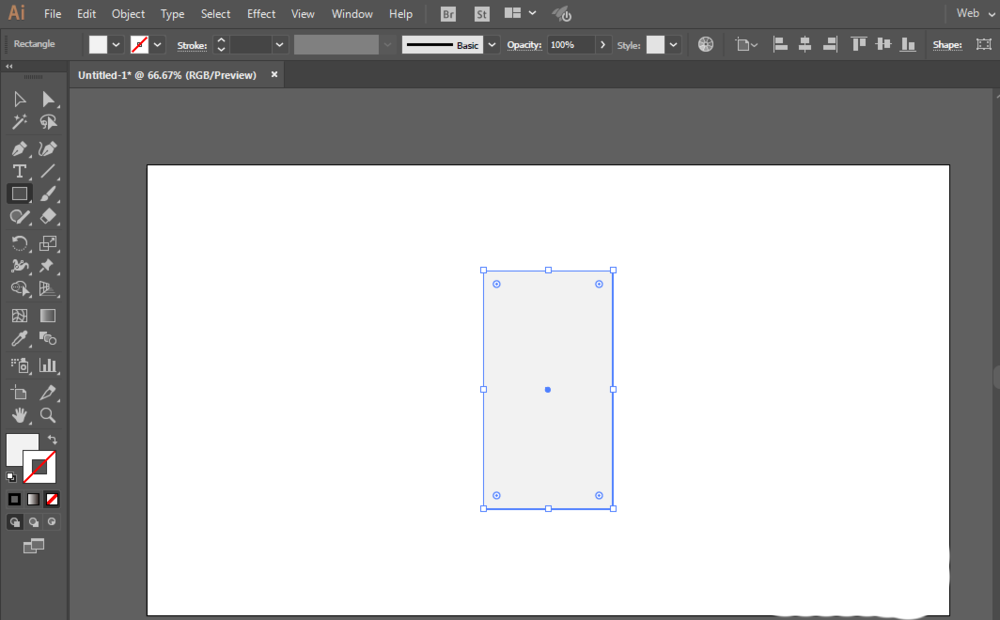Select the Pen tool
This screenshot has width=1000, height=620.
pyautogui.click(x=19, y=148)
